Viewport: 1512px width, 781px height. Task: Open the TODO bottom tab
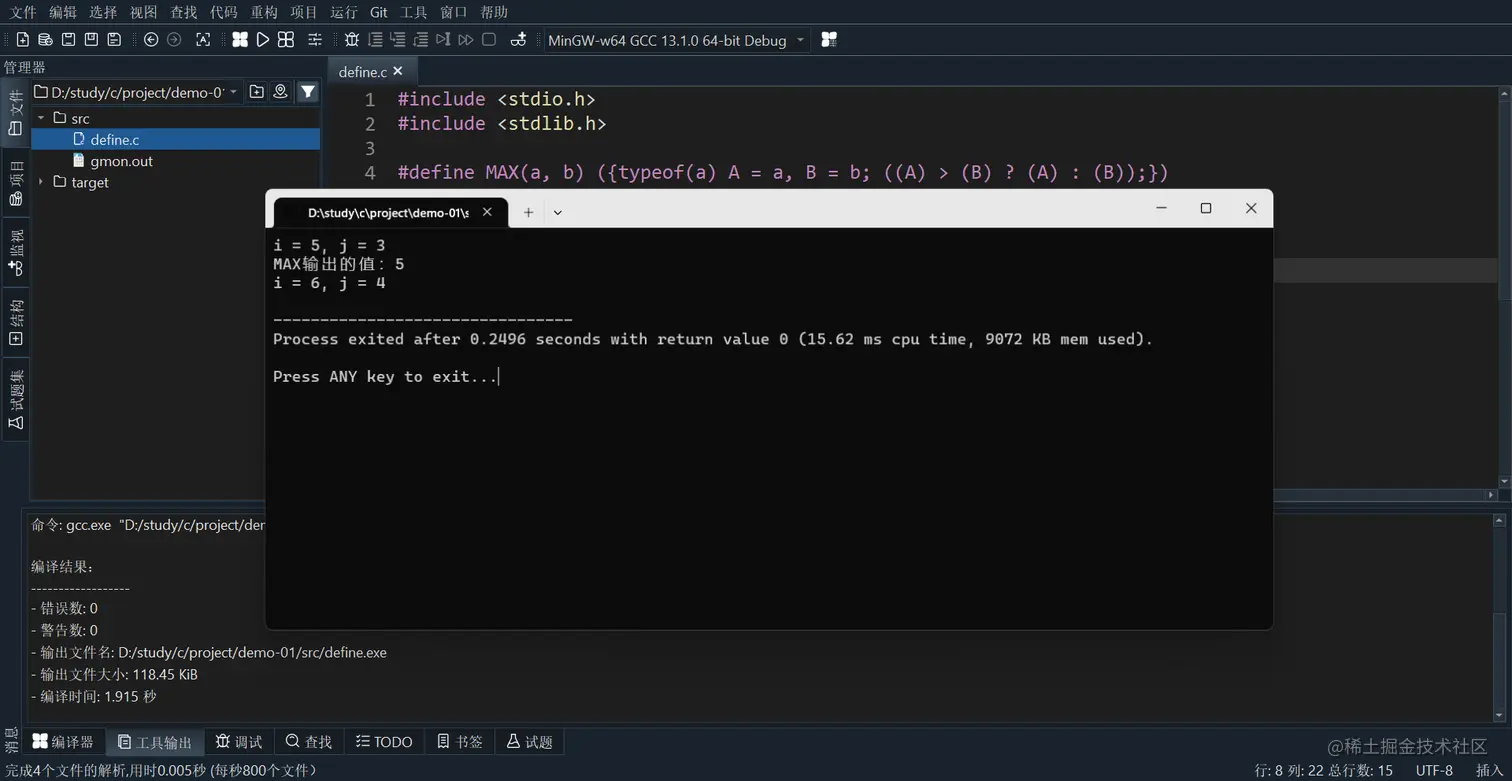tap(385, 741)
